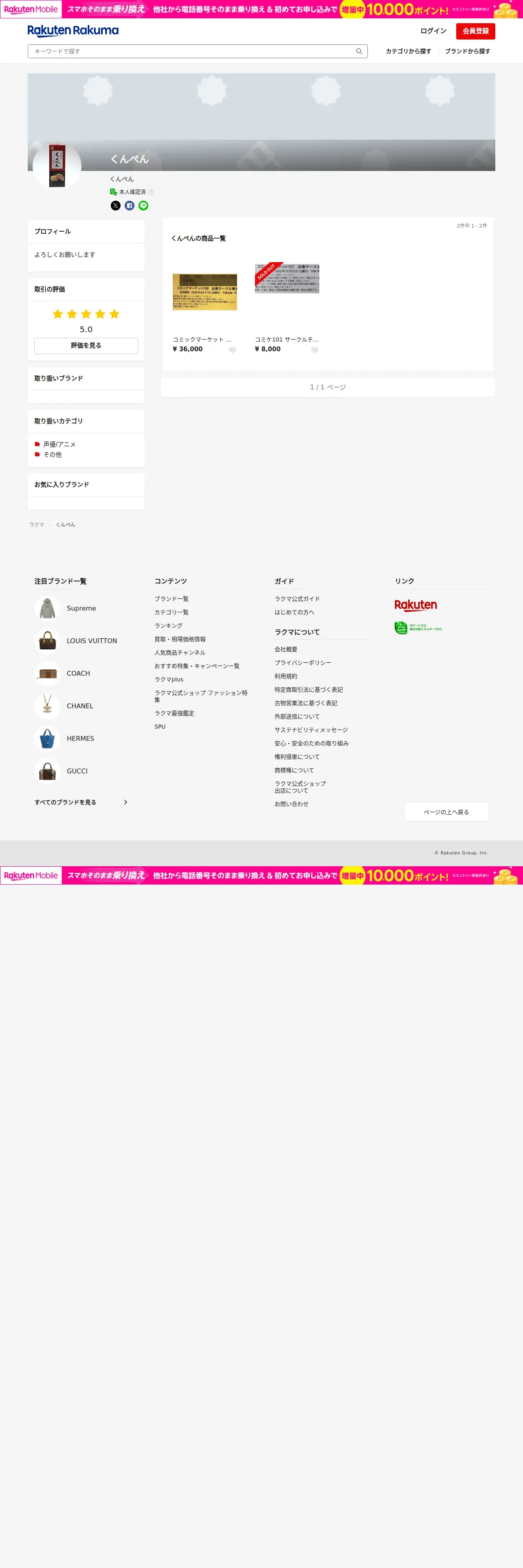
Task: Click the COACH wallet icon
Action: pos(47,673)
